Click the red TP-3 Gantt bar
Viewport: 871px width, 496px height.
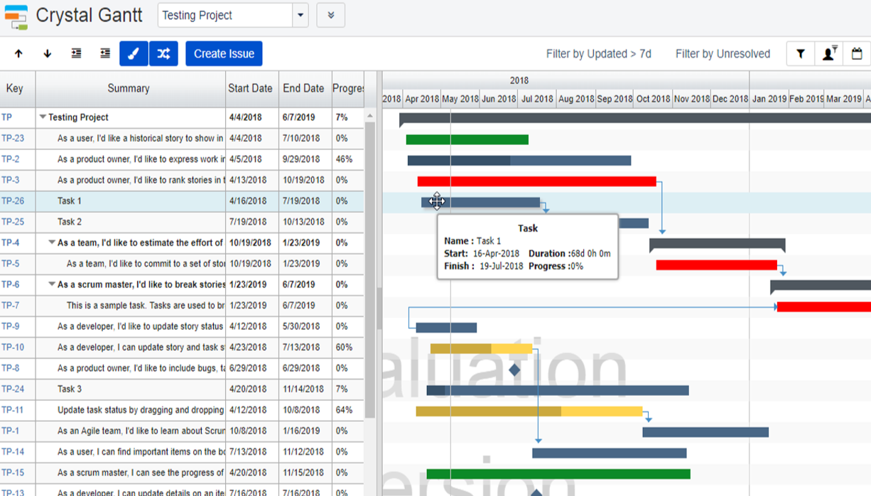pos(536,181)
